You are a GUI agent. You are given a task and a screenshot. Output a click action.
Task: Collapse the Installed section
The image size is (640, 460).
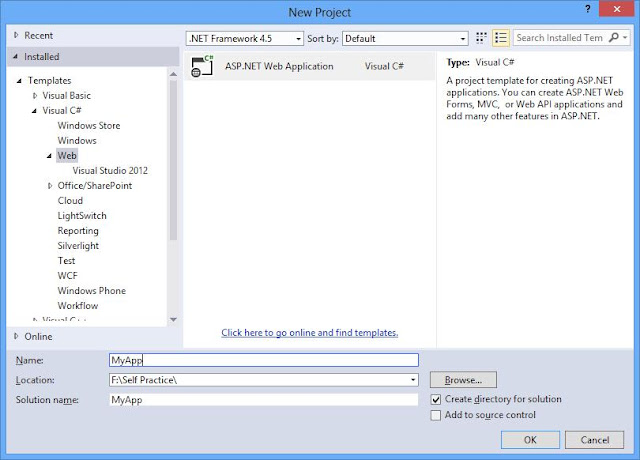click(x=16, y=56)
